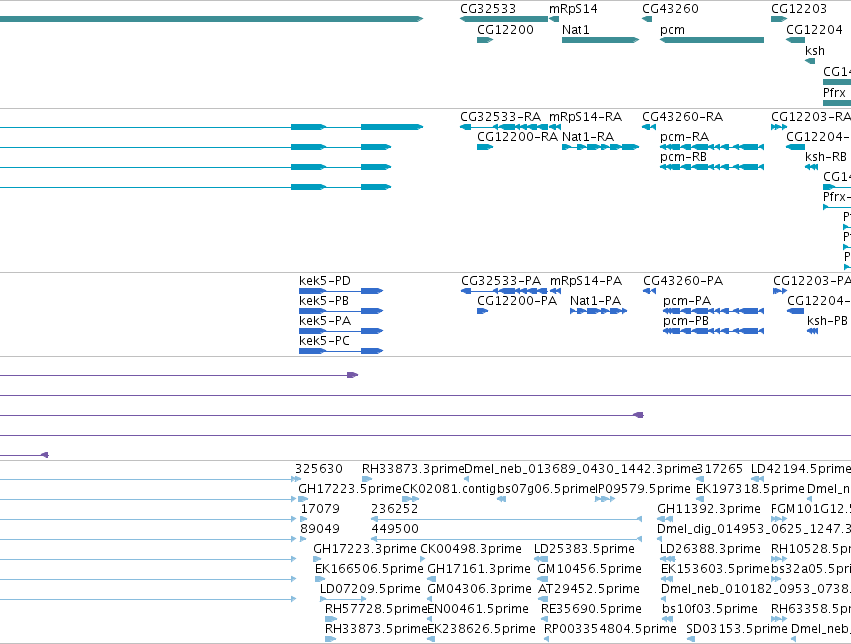Viewport: 851px width, 644px height.
Task: Click the mRpS14-PA protein label
Action: tap(586, 281)
